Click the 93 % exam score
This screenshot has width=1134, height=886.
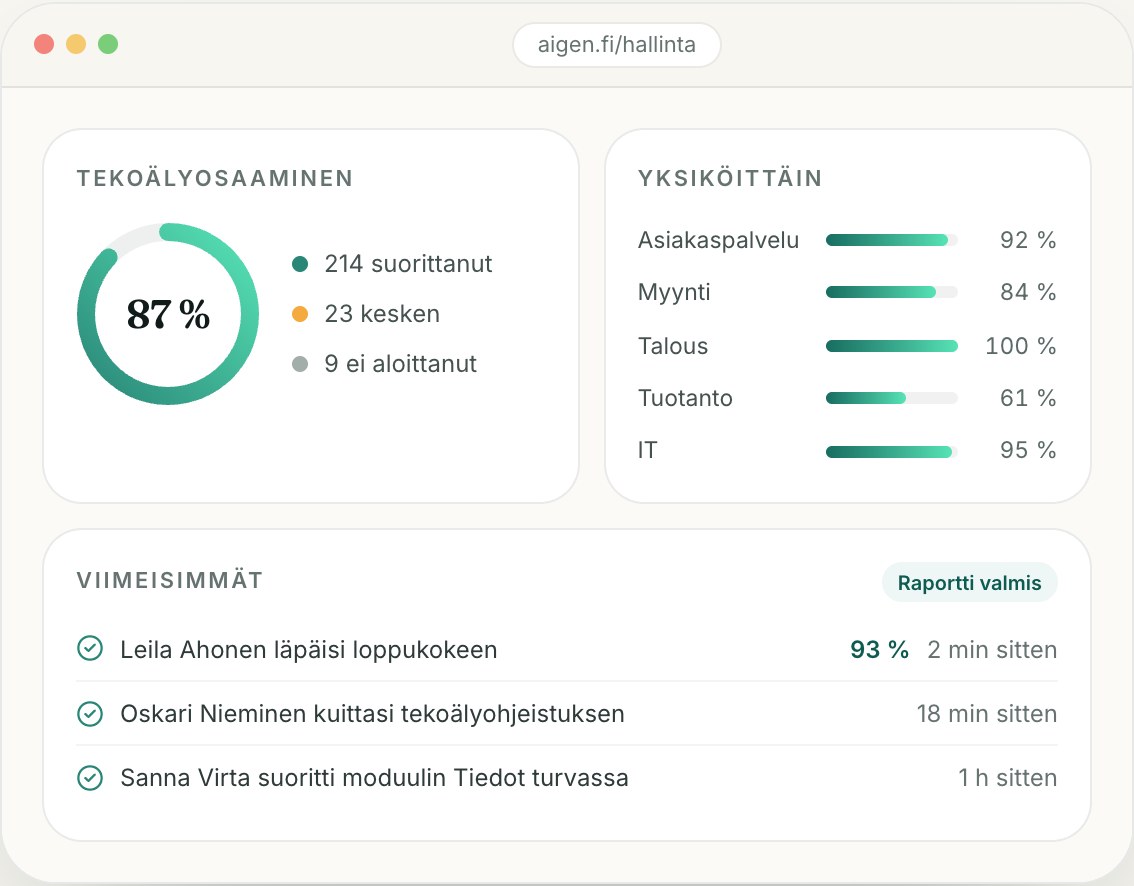click(x=879, y=649)
